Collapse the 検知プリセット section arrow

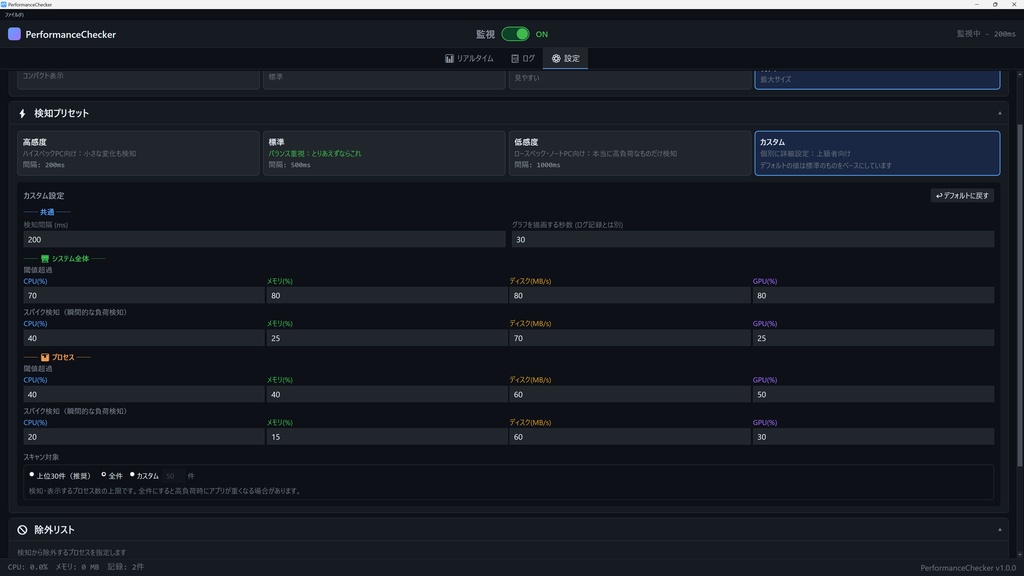999,114
